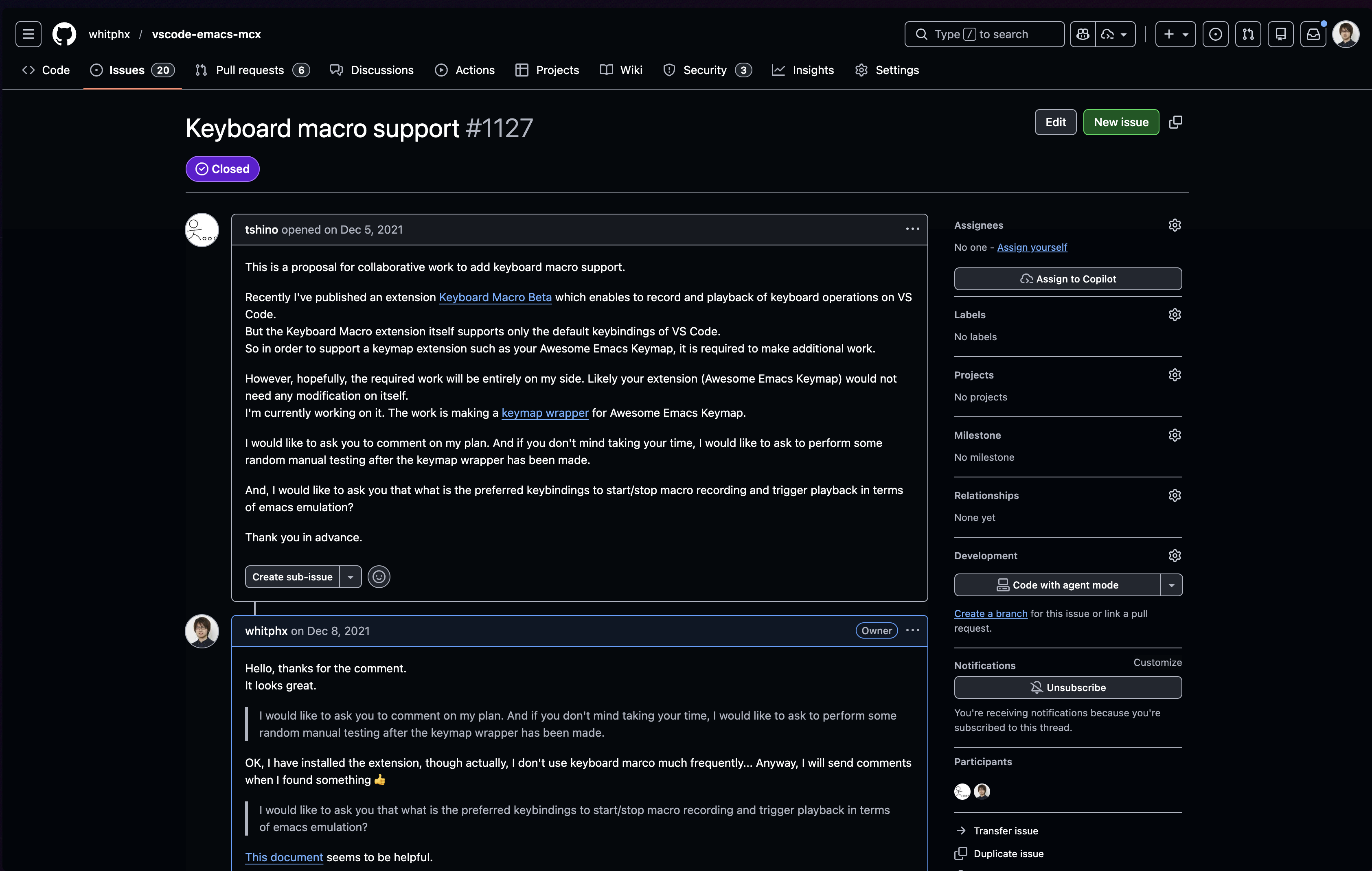Open the global navigation hamburger menu
The image size is (1372, 871).
pos(28,34)
